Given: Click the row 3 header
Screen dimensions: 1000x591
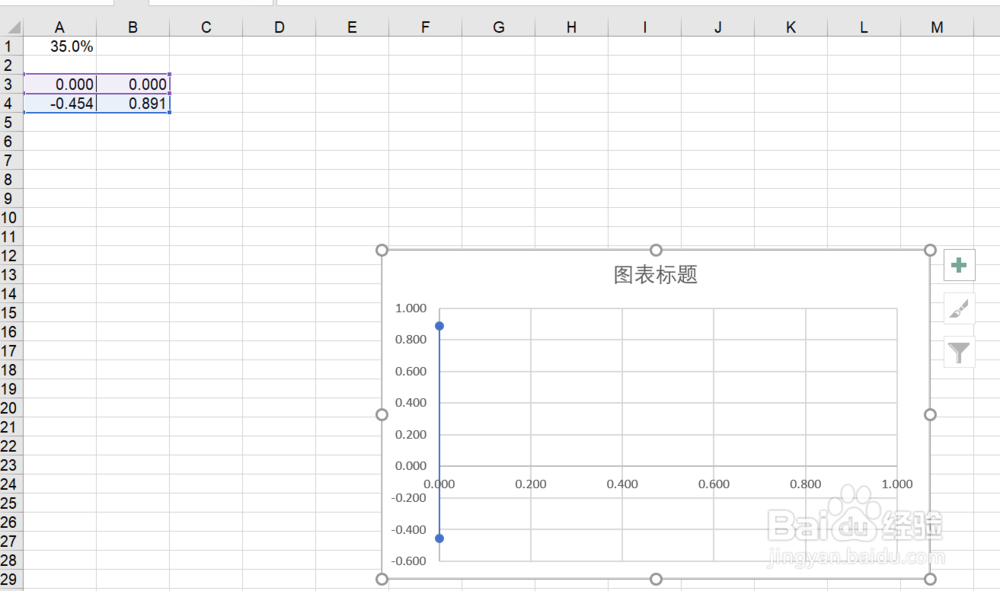Looking at the screenshot, I should point(11,85).
